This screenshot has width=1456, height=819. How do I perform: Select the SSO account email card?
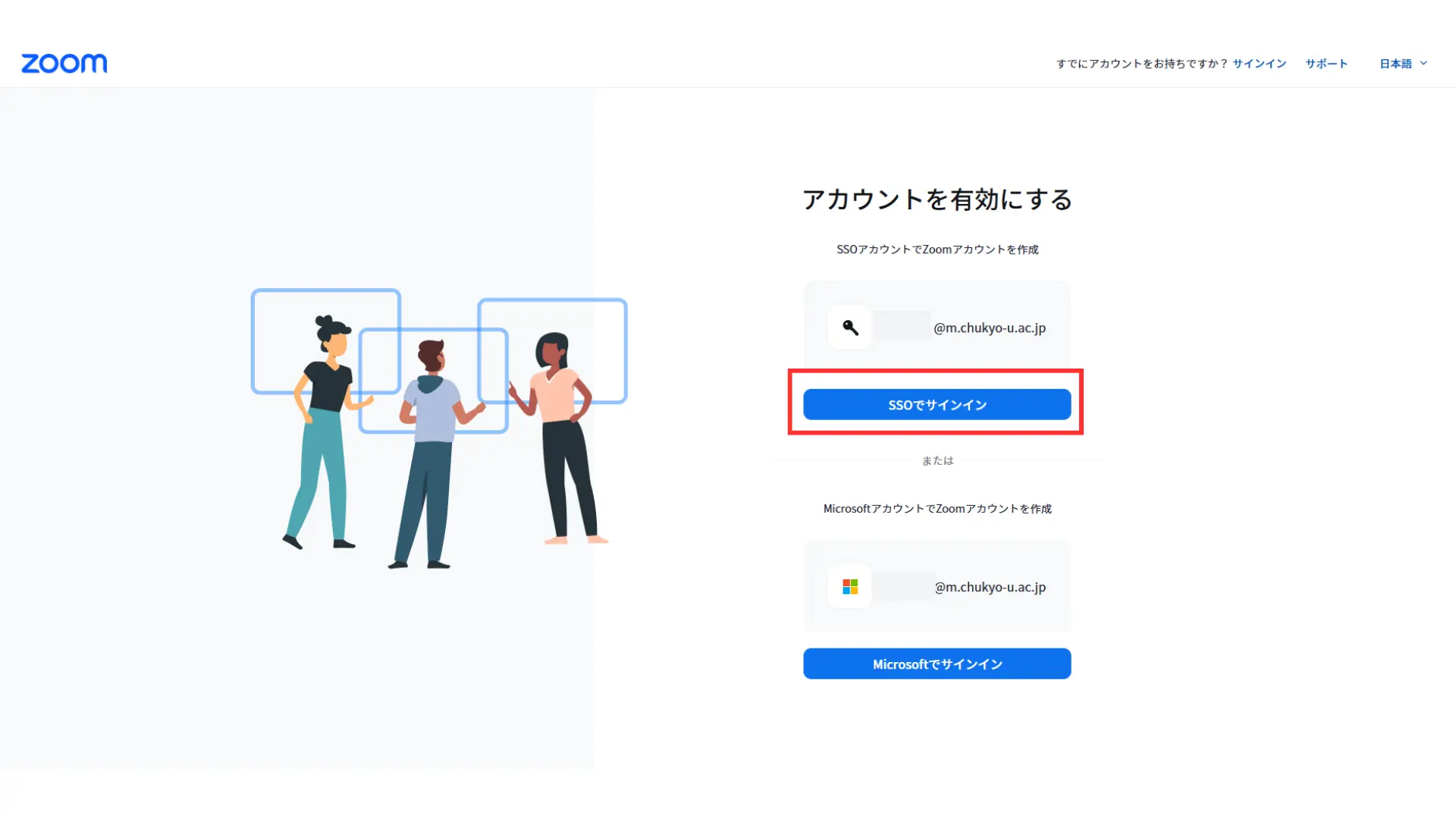click(x=937, y=328)
